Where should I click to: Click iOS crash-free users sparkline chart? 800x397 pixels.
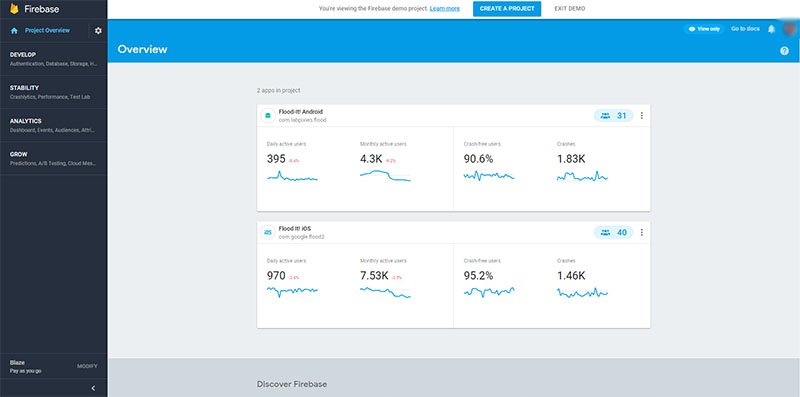point(489,292)
